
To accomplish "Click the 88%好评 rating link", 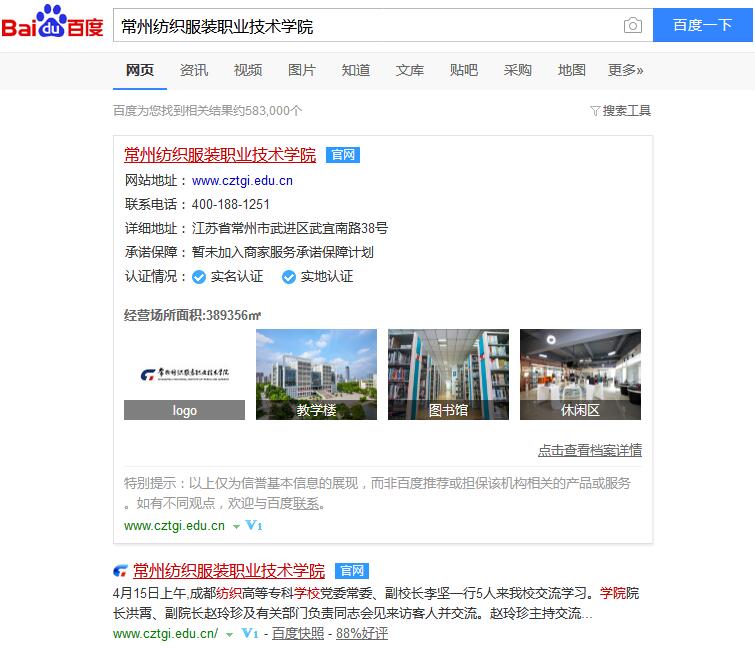I will 362,634.
